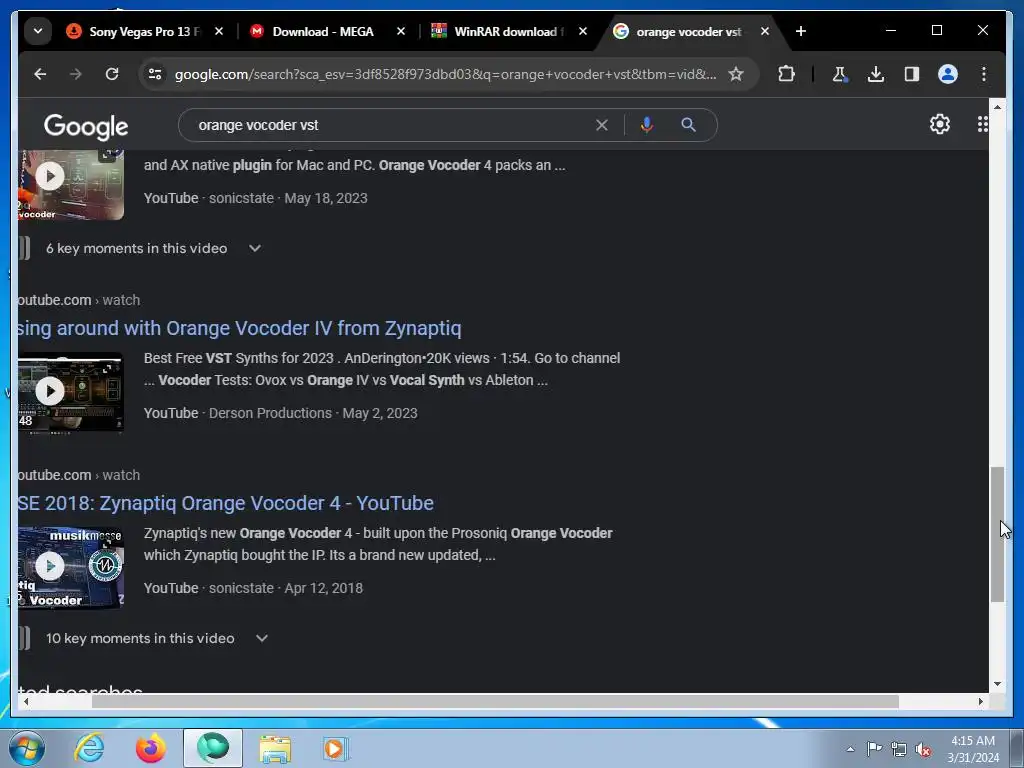Click the horizontal scroll left arrow
Viewport: 1024px width, 768px height.
point(25,701)
